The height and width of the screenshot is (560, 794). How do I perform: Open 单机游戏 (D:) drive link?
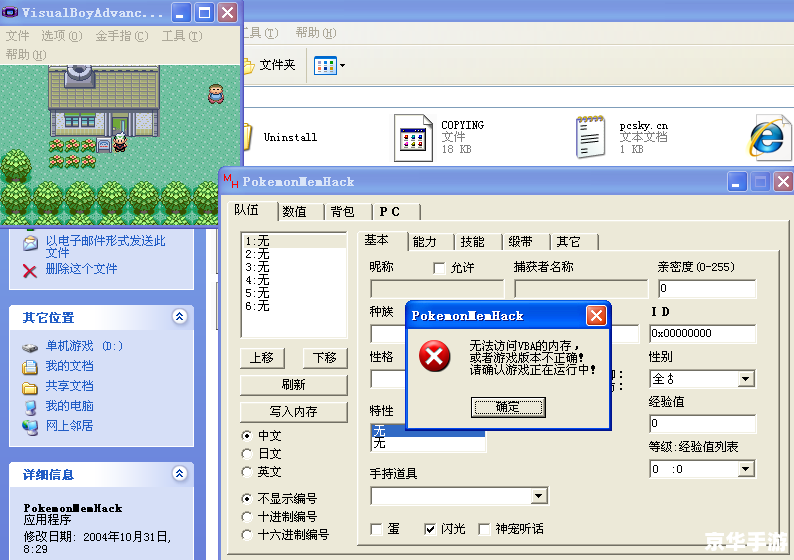coord(84,346)
